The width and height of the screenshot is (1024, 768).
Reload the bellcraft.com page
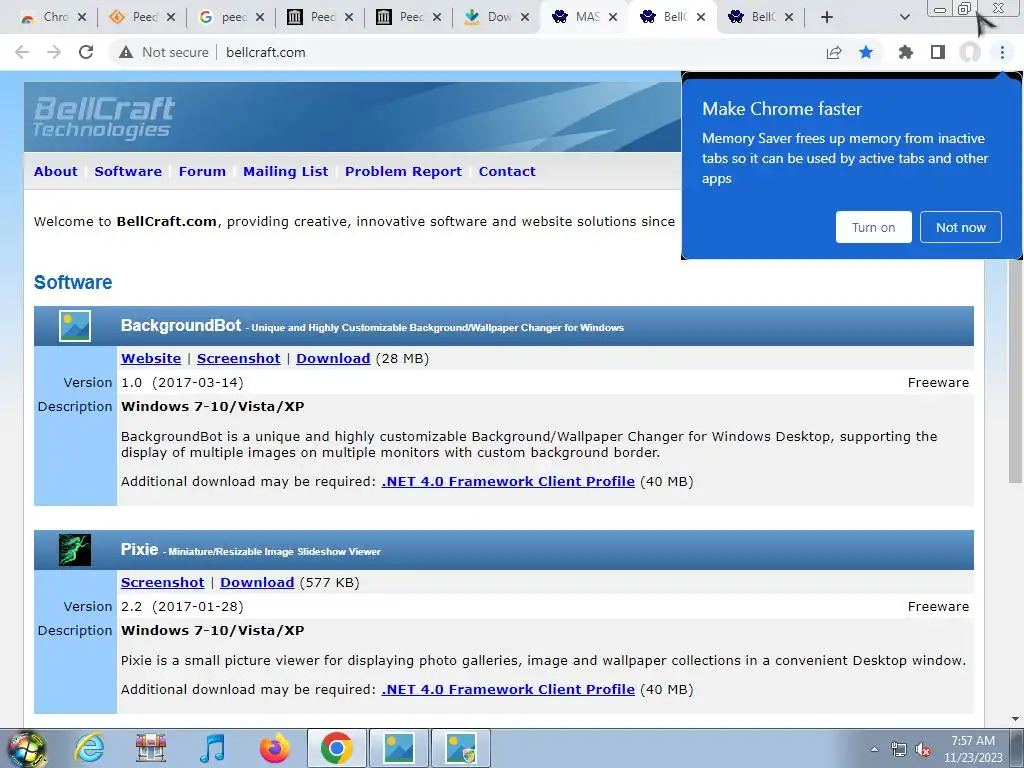pos(86,52)
